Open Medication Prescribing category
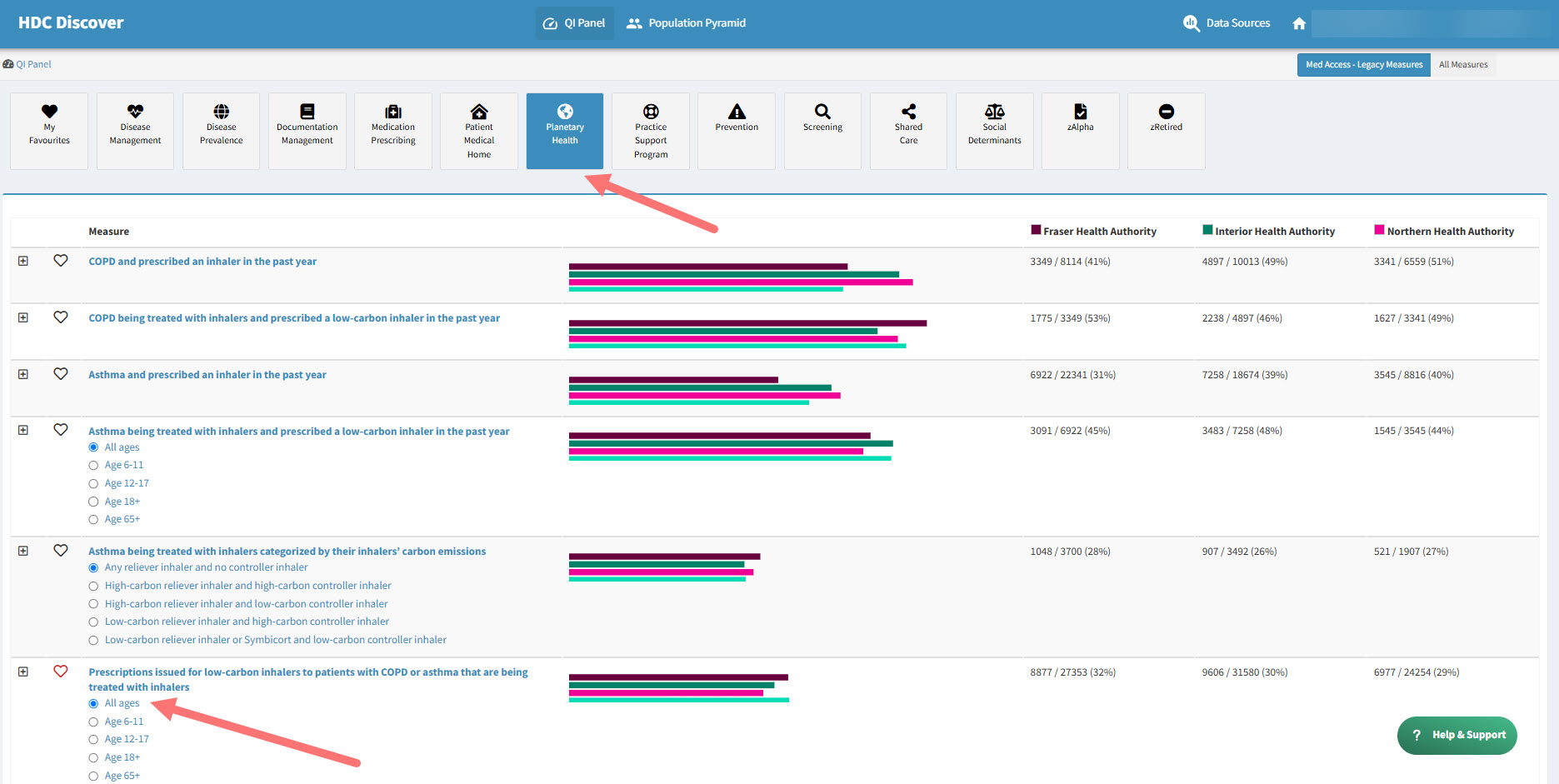 point(392,131)
